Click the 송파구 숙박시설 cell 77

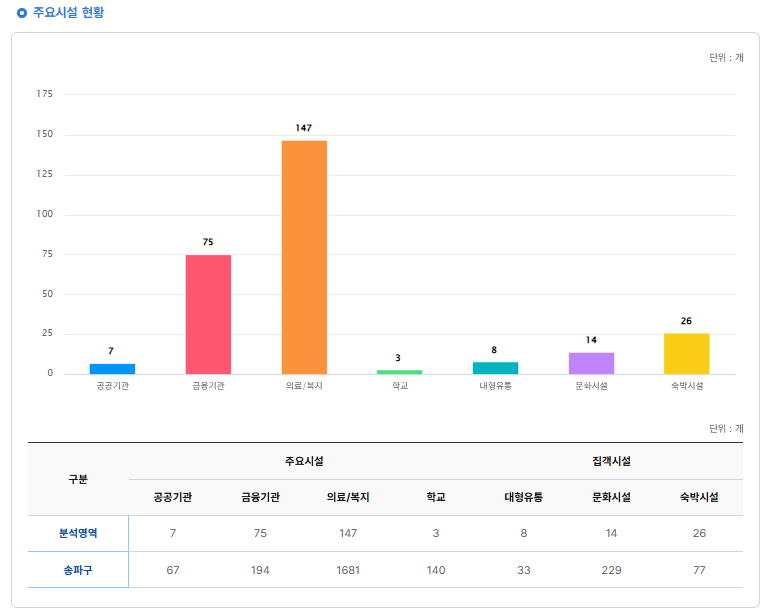pos(699,570)
